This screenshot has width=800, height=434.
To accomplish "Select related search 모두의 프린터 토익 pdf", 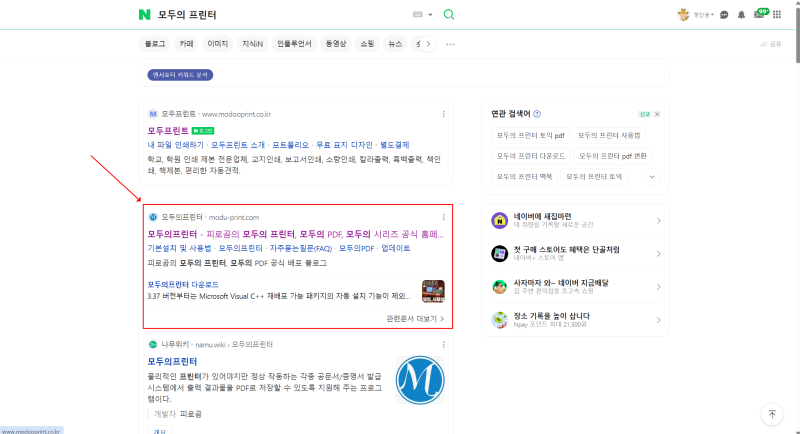I will point(530,136).
